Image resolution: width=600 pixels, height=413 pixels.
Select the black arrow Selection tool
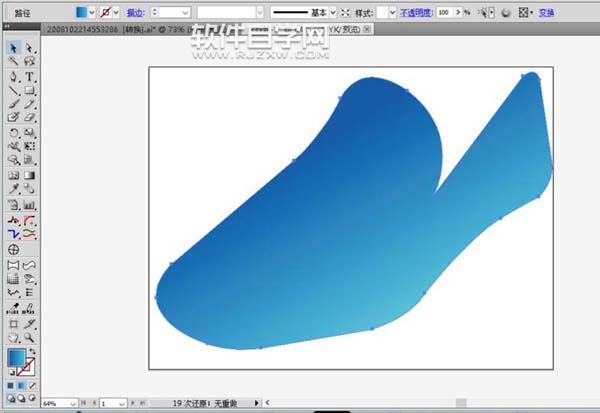pyautogui.click(x=14, y=47)
